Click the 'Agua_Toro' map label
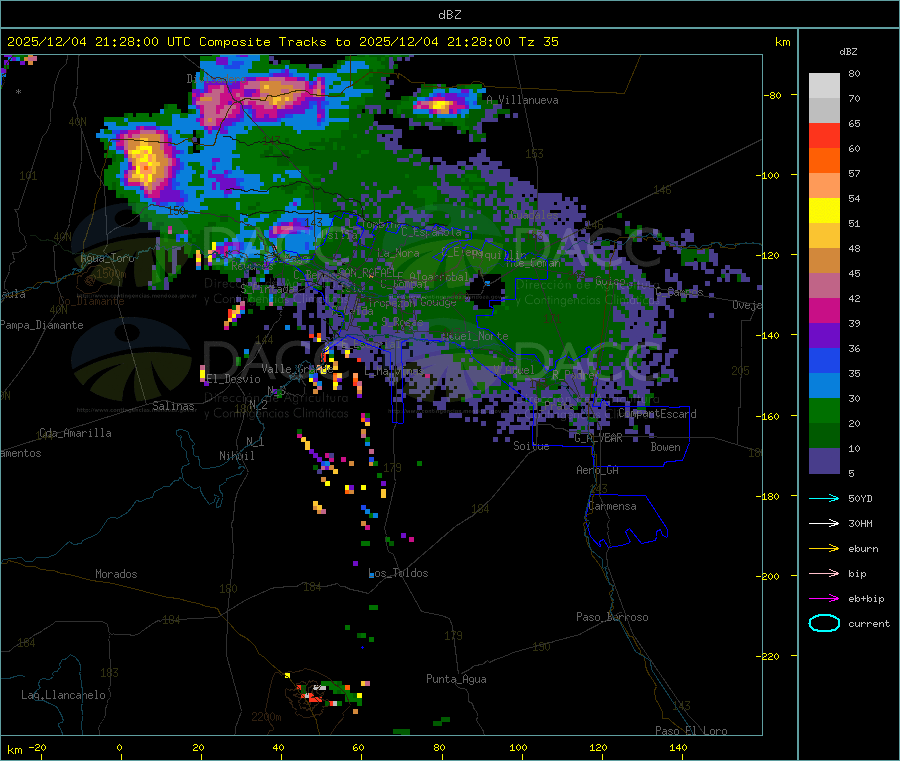 click(x=107, y=258)
